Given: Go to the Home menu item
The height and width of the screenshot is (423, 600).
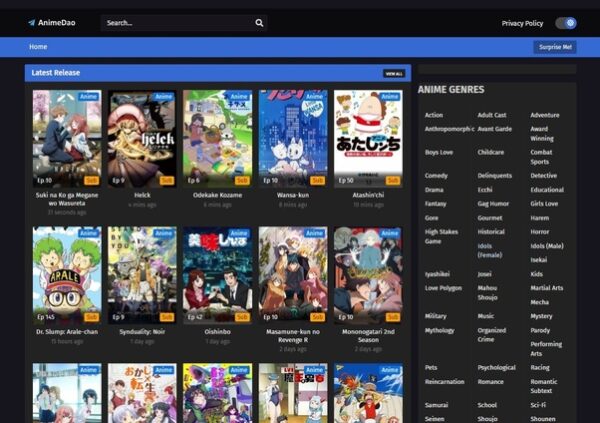Looking at the screenshot, I should 38,47.
